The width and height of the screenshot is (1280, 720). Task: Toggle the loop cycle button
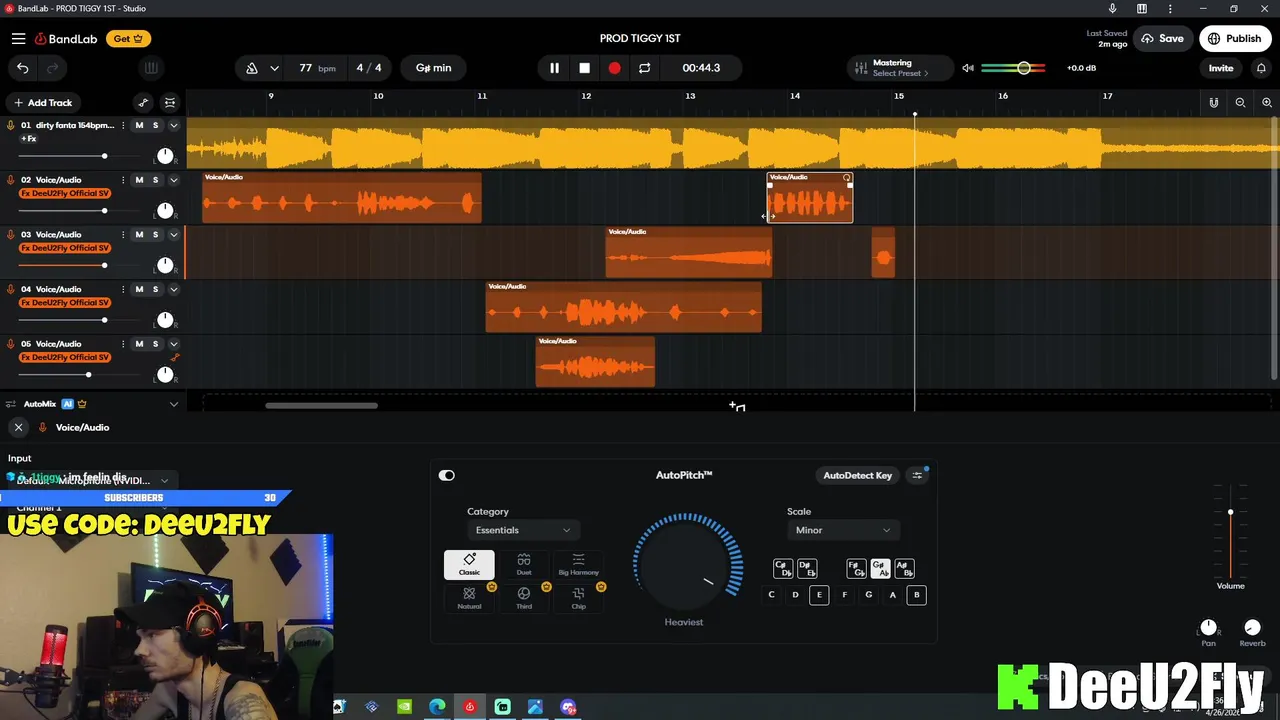point(644,68)
